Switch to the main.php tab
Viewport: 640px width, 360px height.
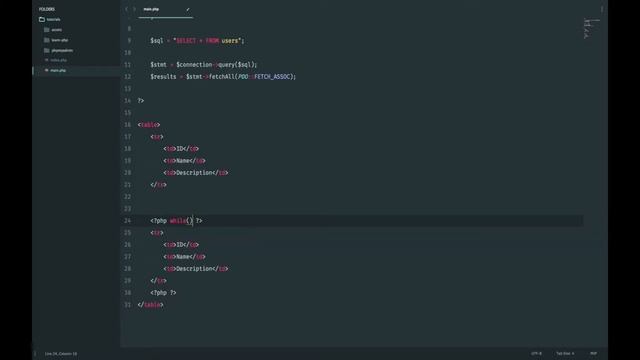(x=165, y=9)
